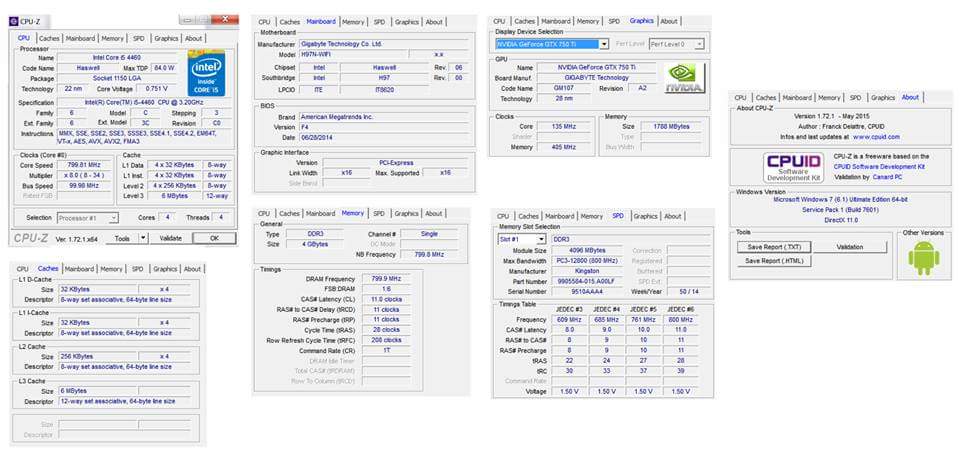
Task: In the Caches-active window, select the About tab
Action: click(x=192, y=269)
